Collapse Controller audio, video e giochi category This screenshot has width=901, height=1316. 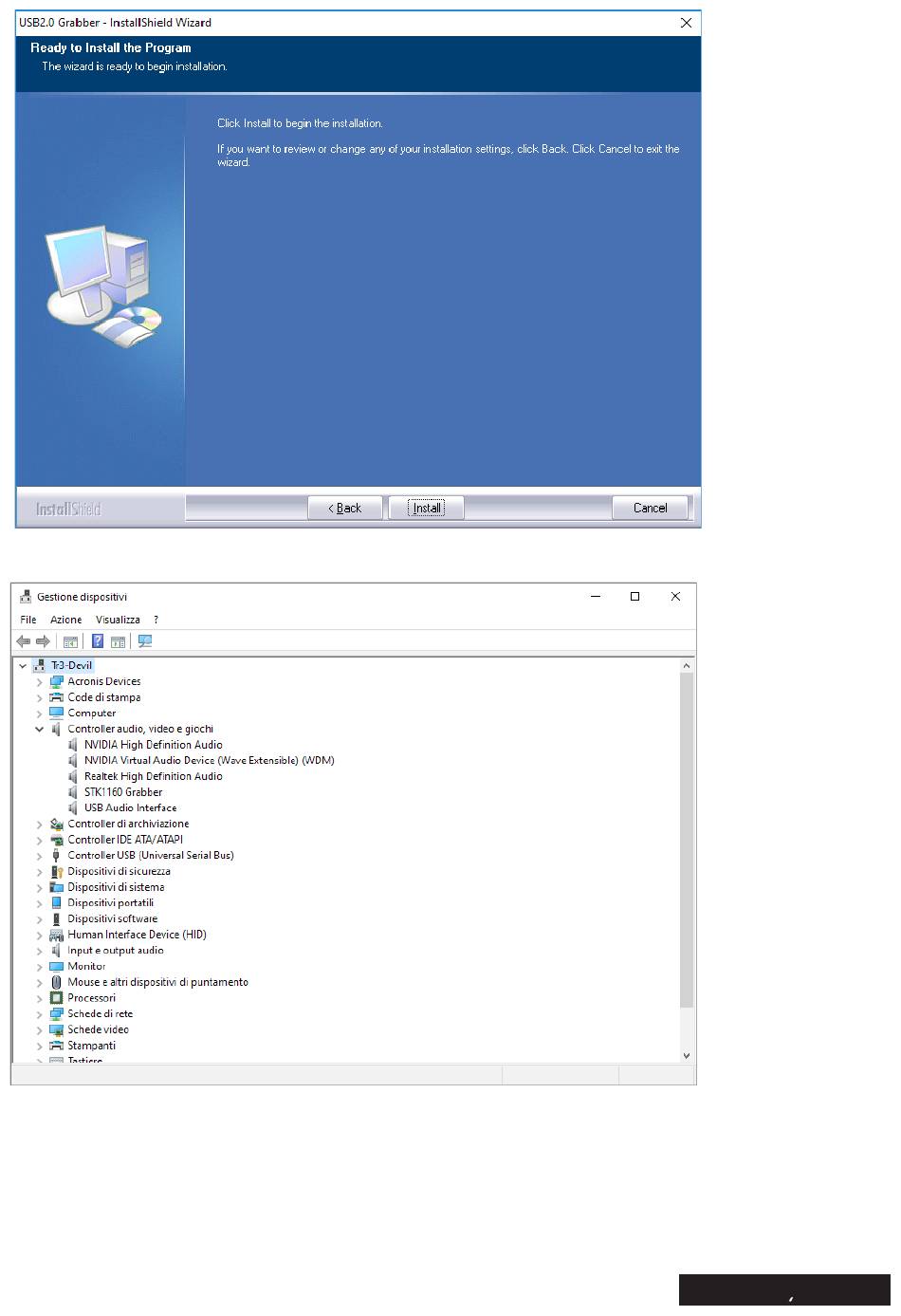[x=39, y=730]
